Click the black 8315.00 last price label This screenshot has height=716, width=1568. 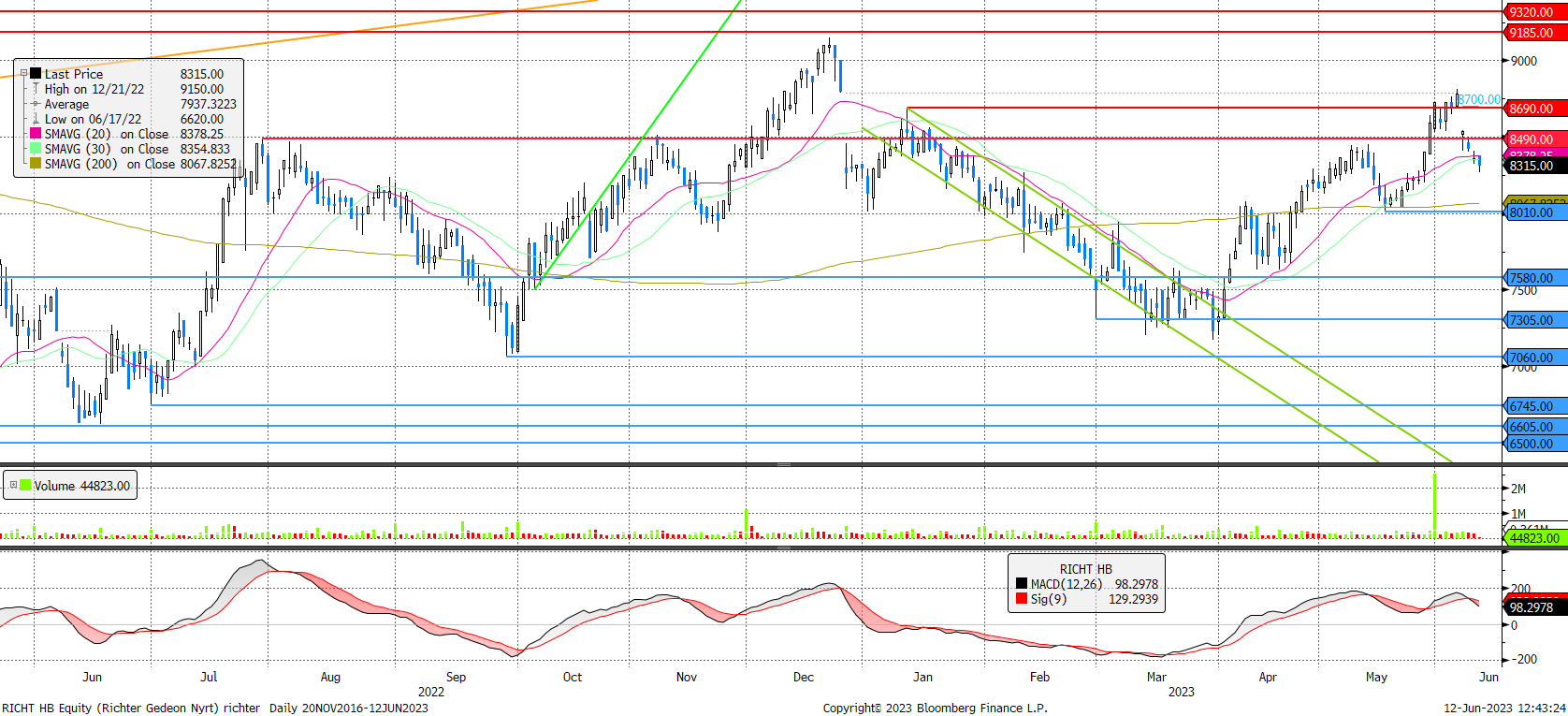coord(1534,166)
